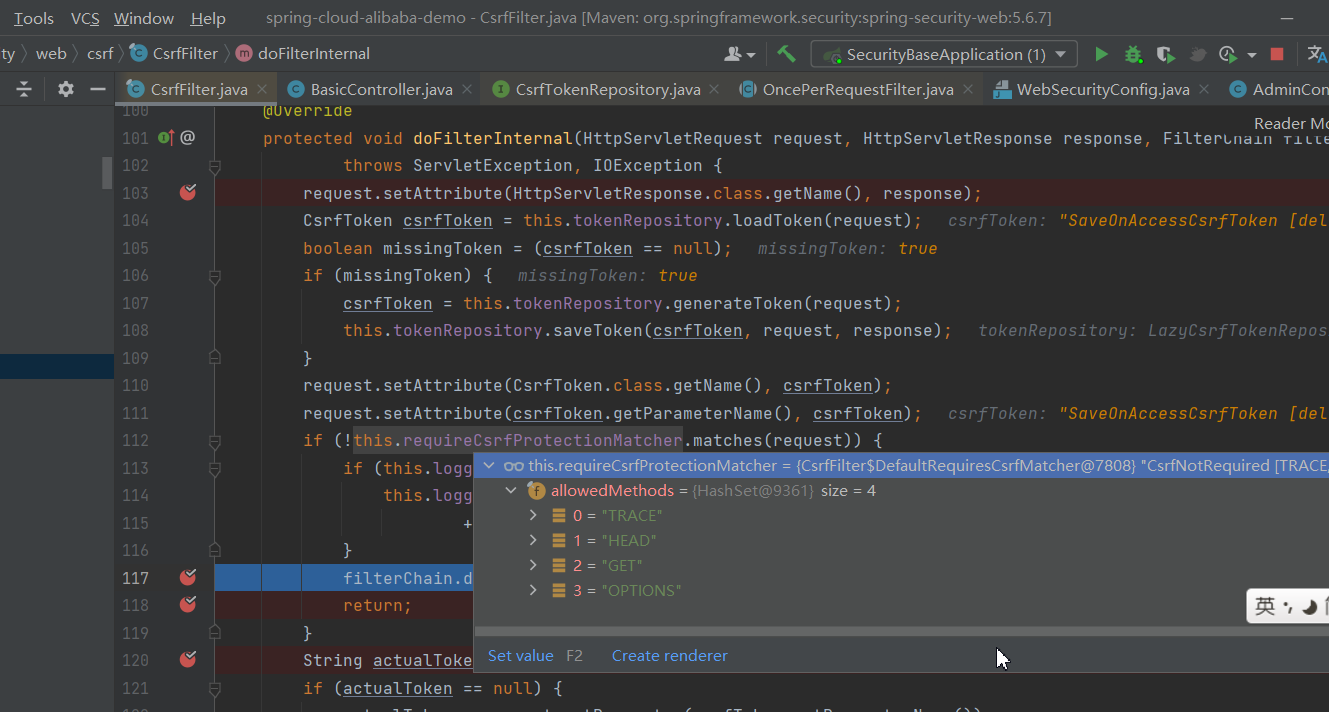The height and width of the screenshot is (712, 1329).
Task: Toggle the breakpoint on line 117
Action: [x=187, y=577]
